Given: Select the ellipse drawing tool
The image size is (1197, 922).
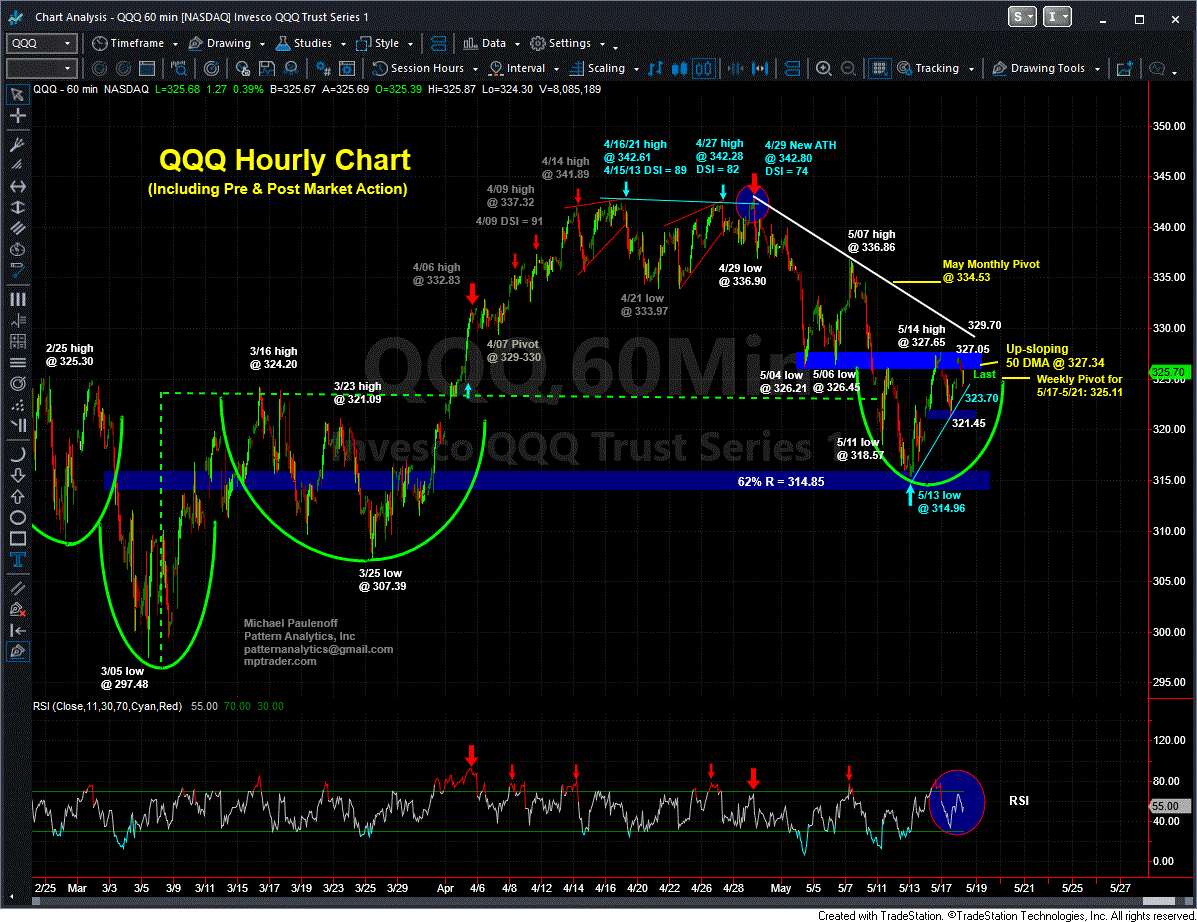Looking at the screenshot, I should click(17, 517).
